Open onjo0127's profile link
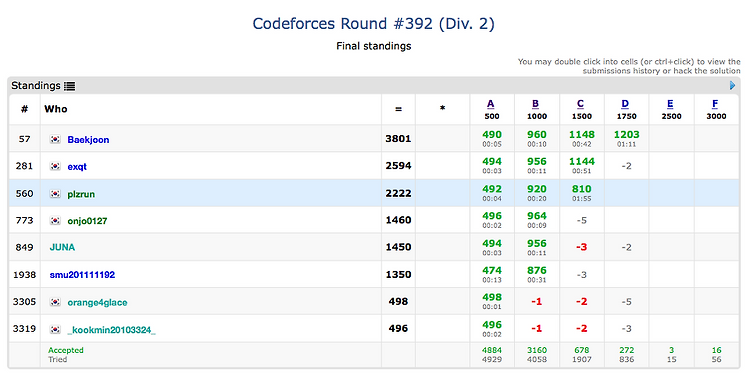Viewport: 750px width, 377px height. tap(87, 221)
